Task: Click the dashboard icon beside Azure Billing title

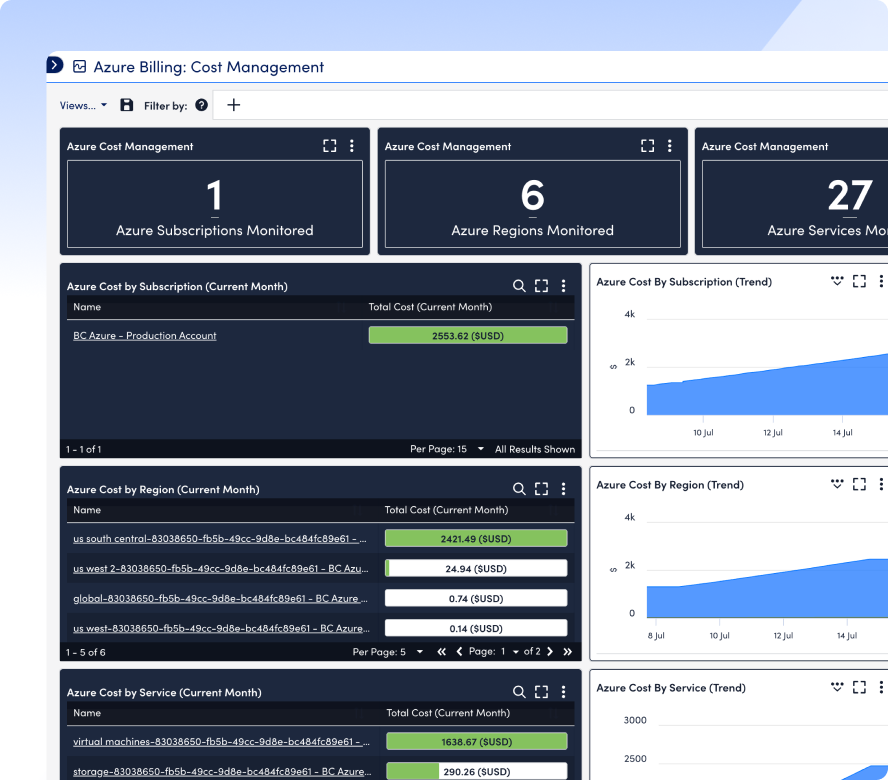Action: (79, 67)
